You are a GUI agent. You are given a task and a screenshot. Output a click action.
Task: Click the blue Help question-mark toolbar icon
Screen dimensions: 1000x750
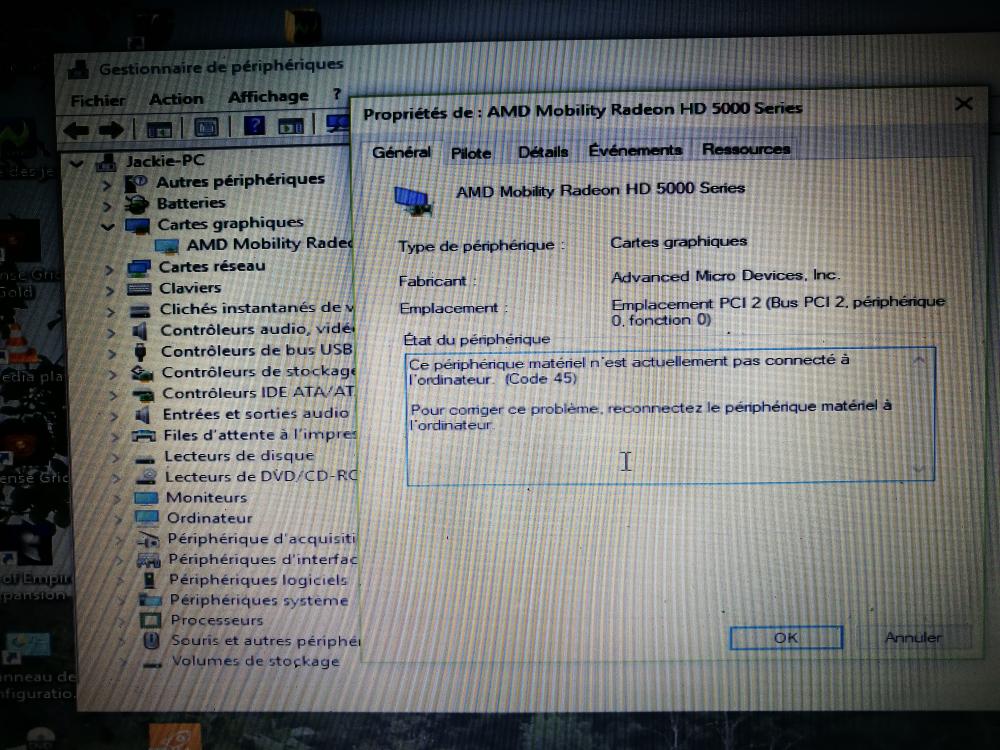pos(254,125)
